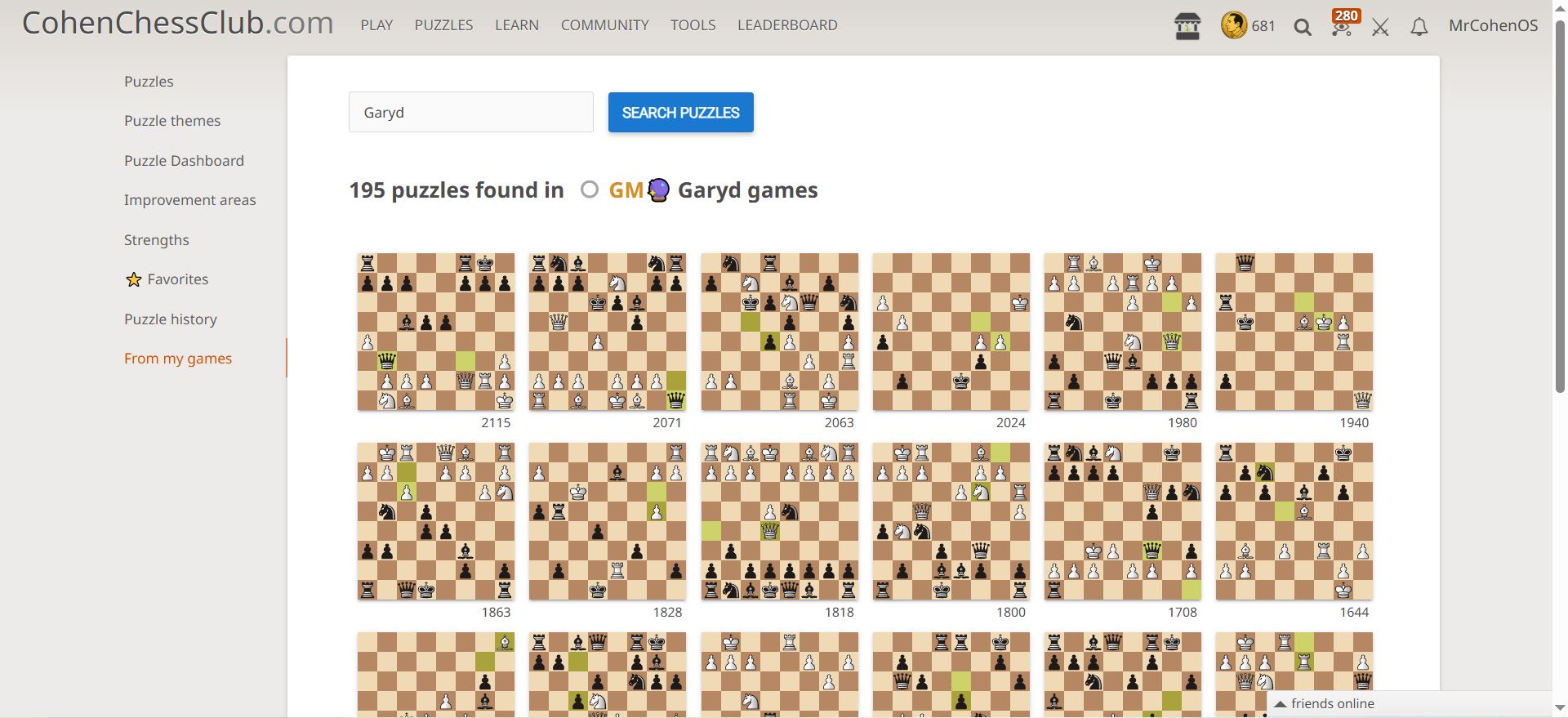
Task: Open Strengths in sidebar
Action: 157,240
